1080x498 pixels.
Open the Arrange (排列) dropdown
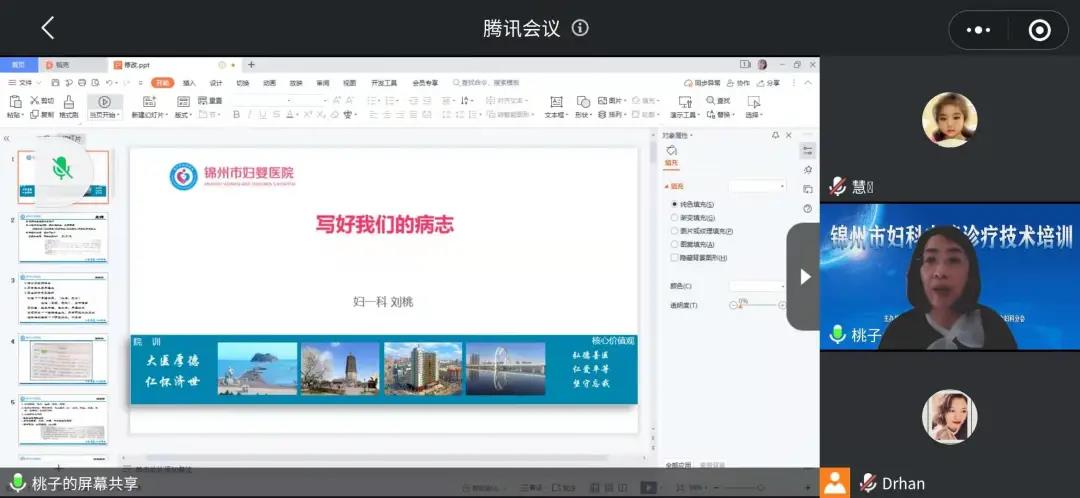(x=610, y=114)
